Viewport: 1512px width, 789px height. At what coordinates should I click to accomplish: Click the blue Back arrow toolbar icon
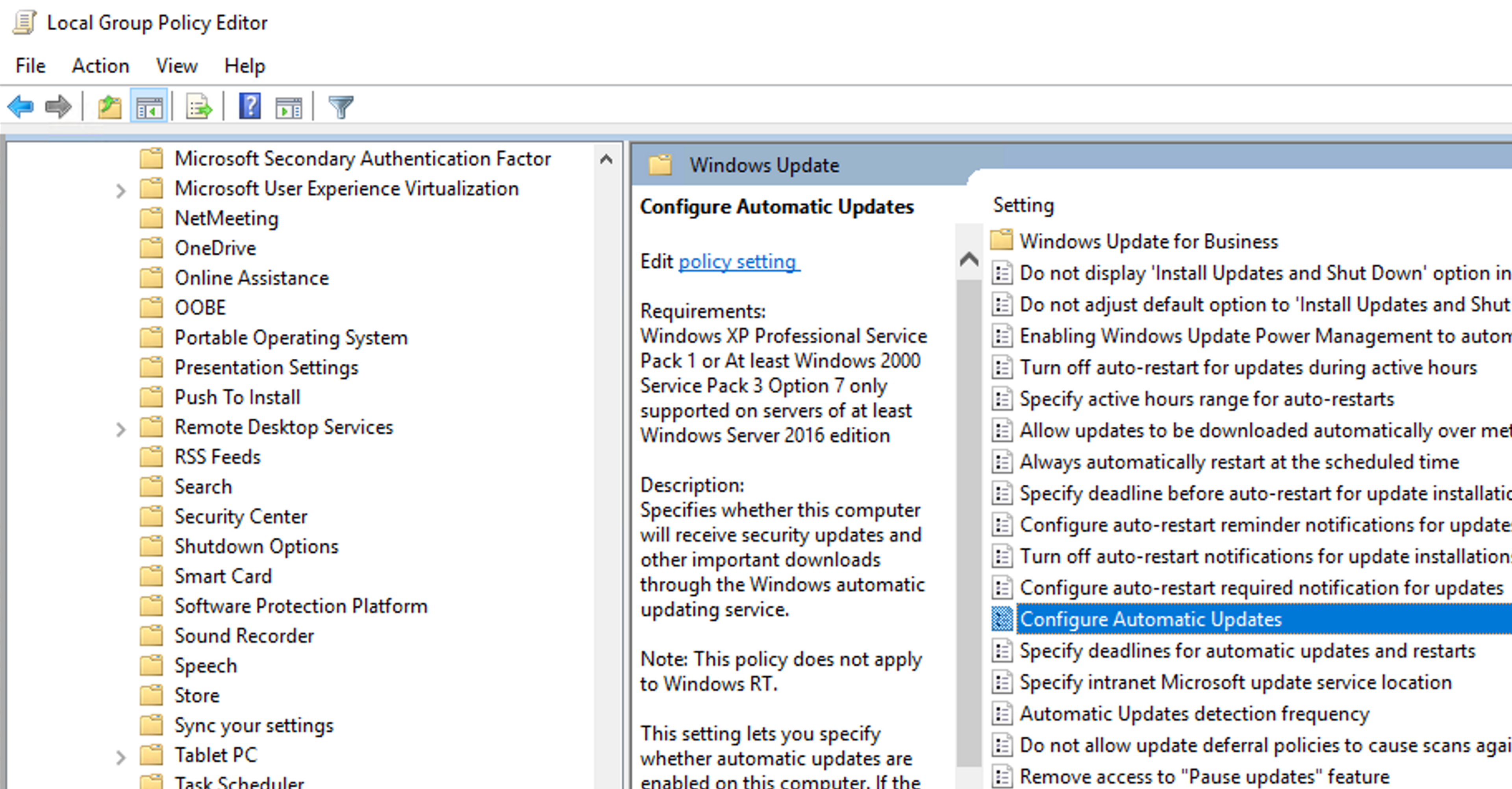coord(20,107)
